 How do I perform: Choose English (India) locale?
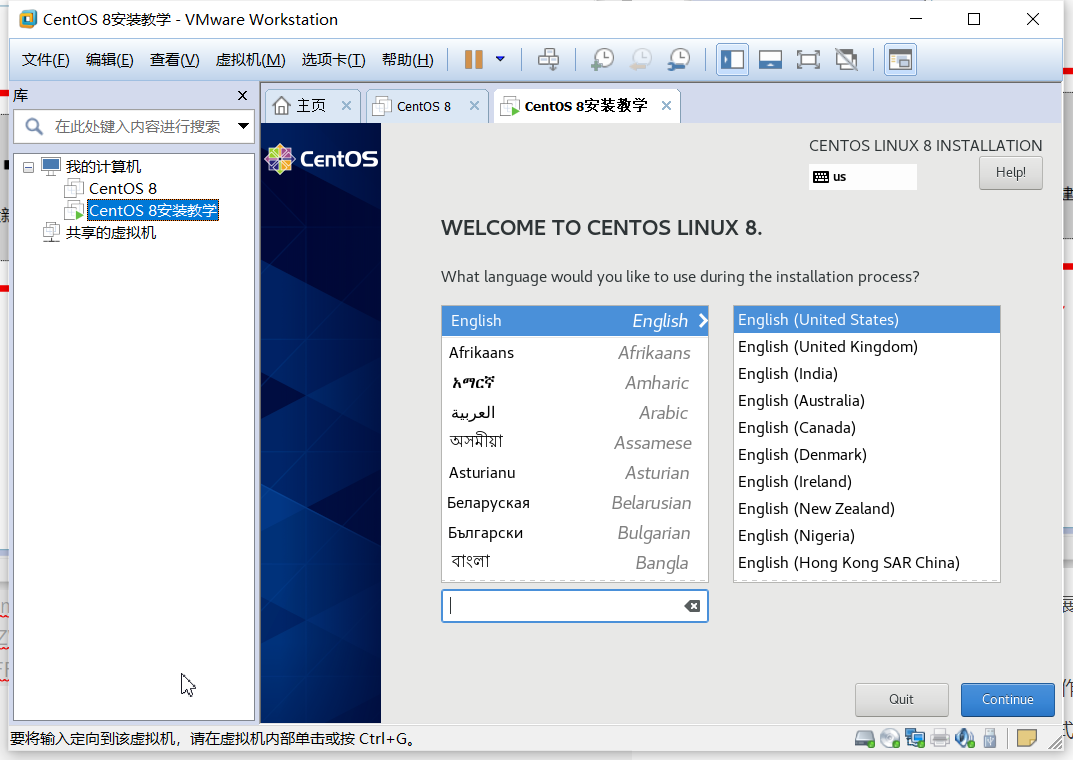tap(866, 374)
